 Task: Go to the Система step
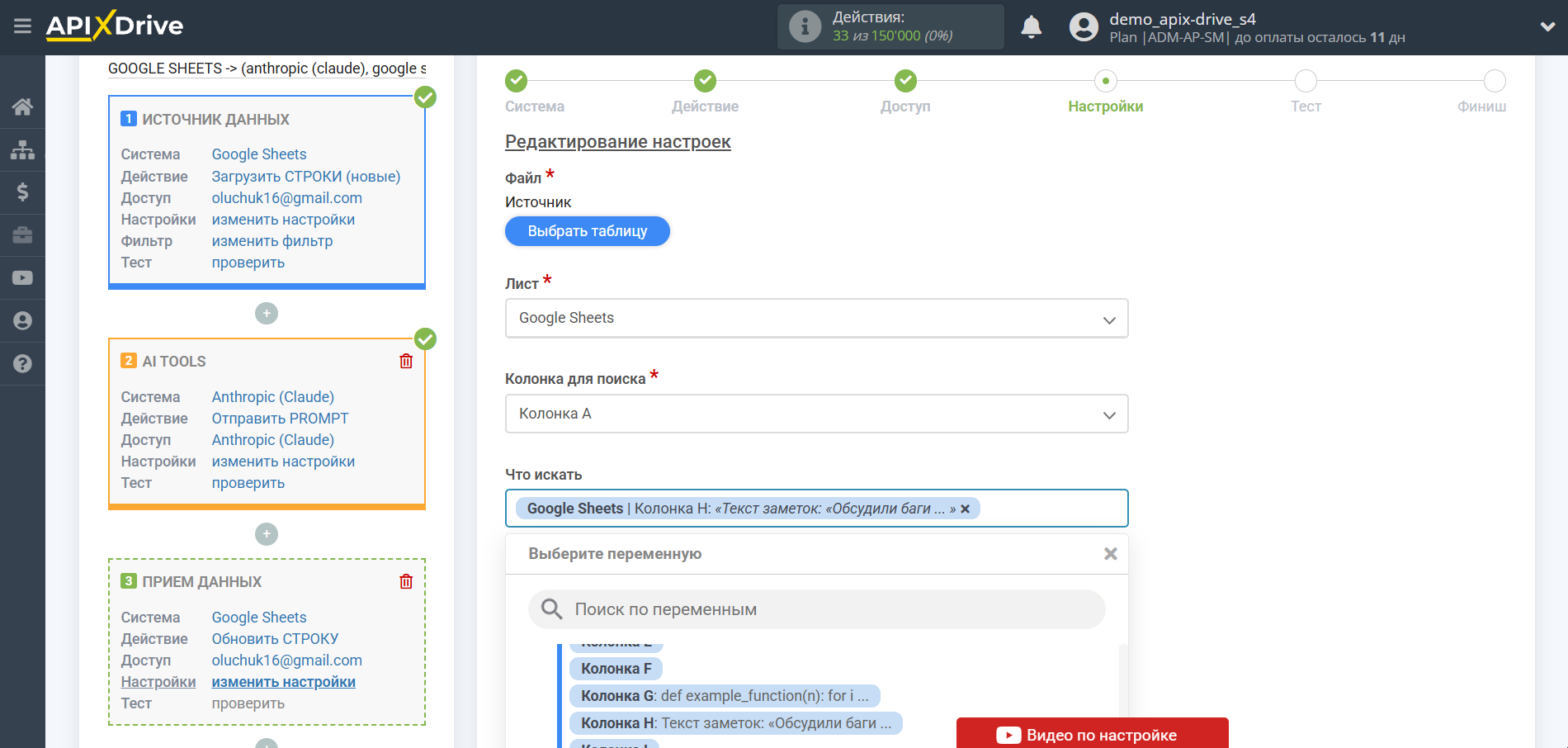(x=517, y=81)
